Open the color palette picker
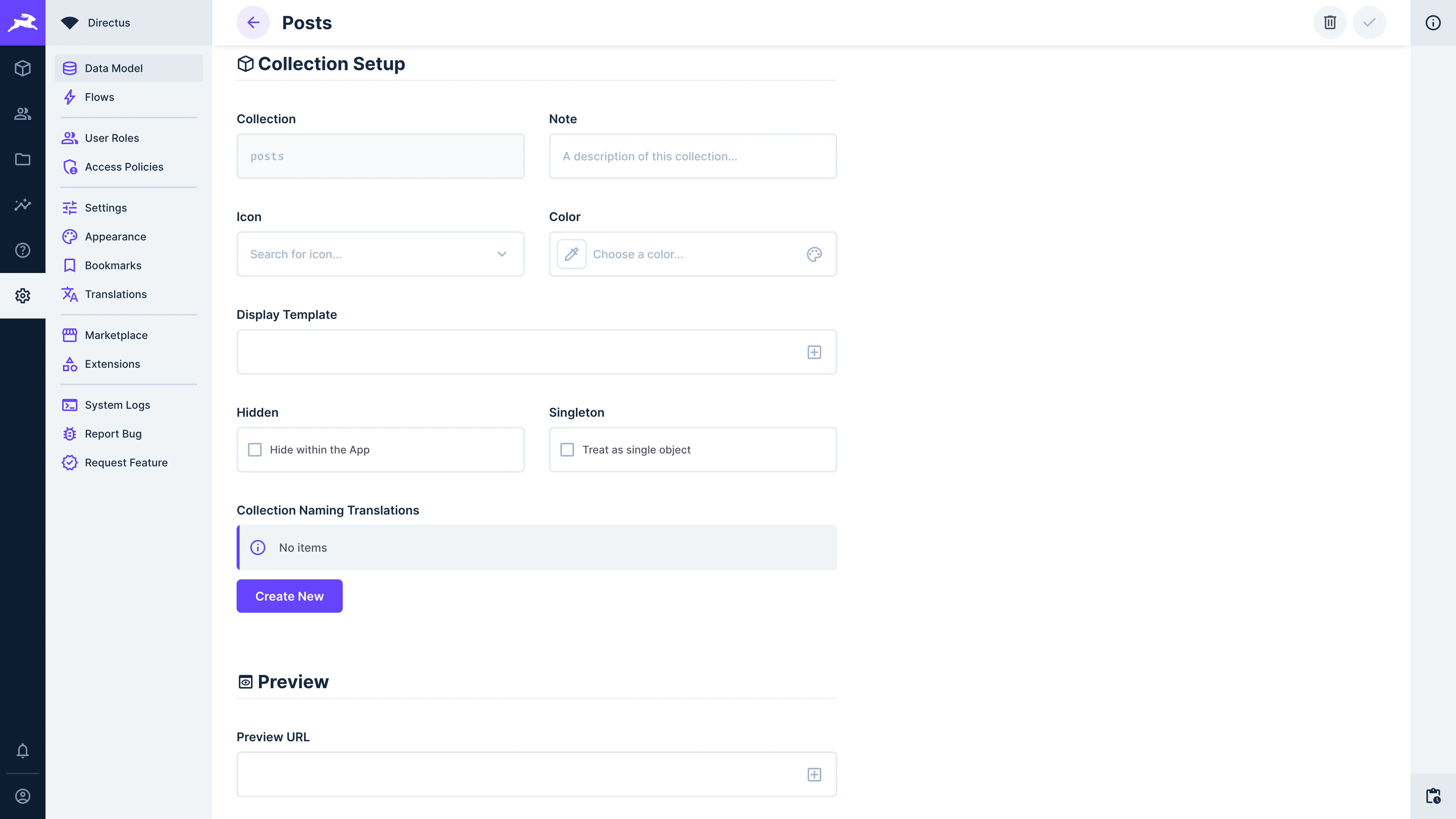 tap(814, 254)
